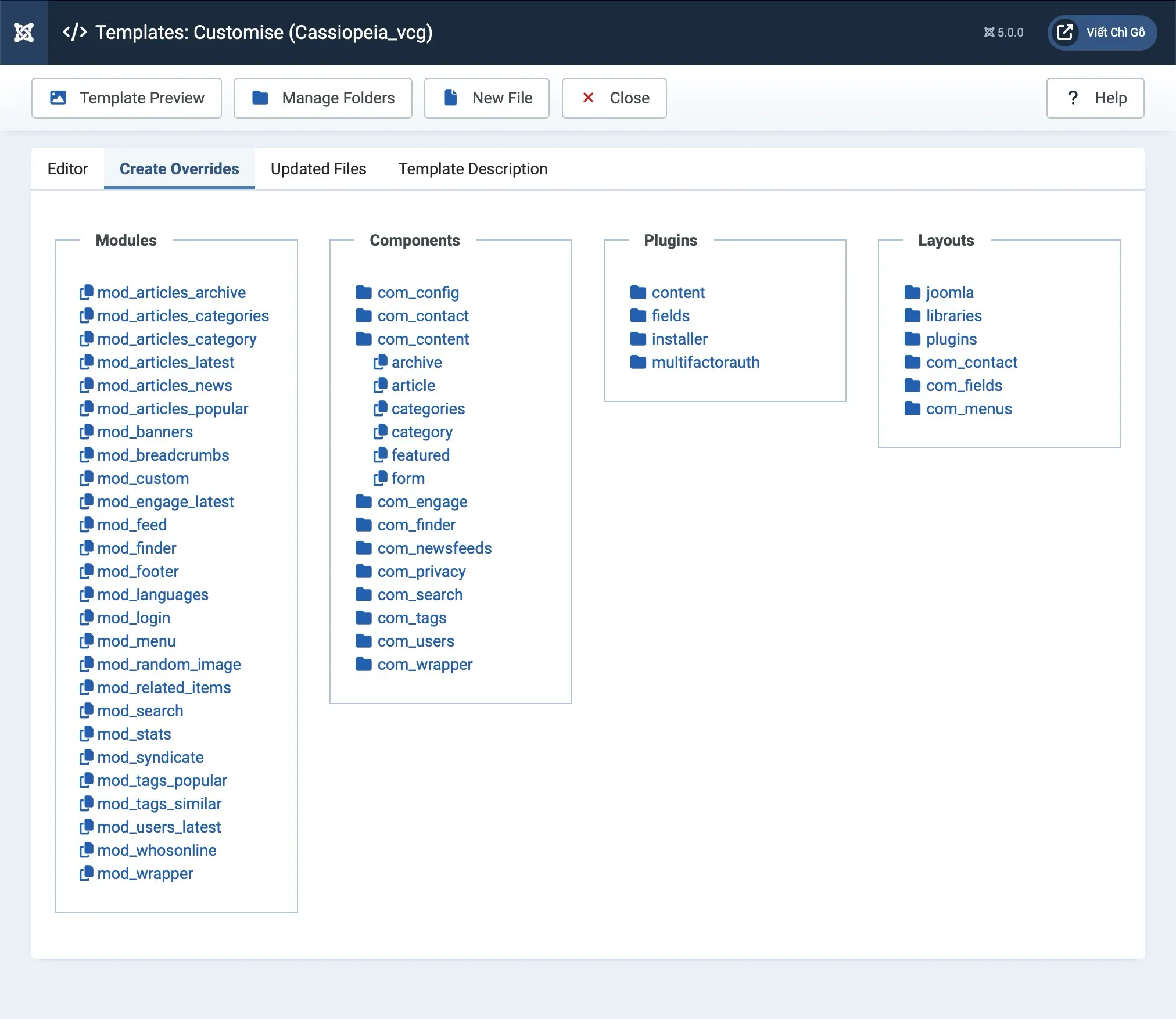The height and width of the screenshot is (1019, 1176).
Task: Expand the fields plugin folder
Action: (670, 315)
